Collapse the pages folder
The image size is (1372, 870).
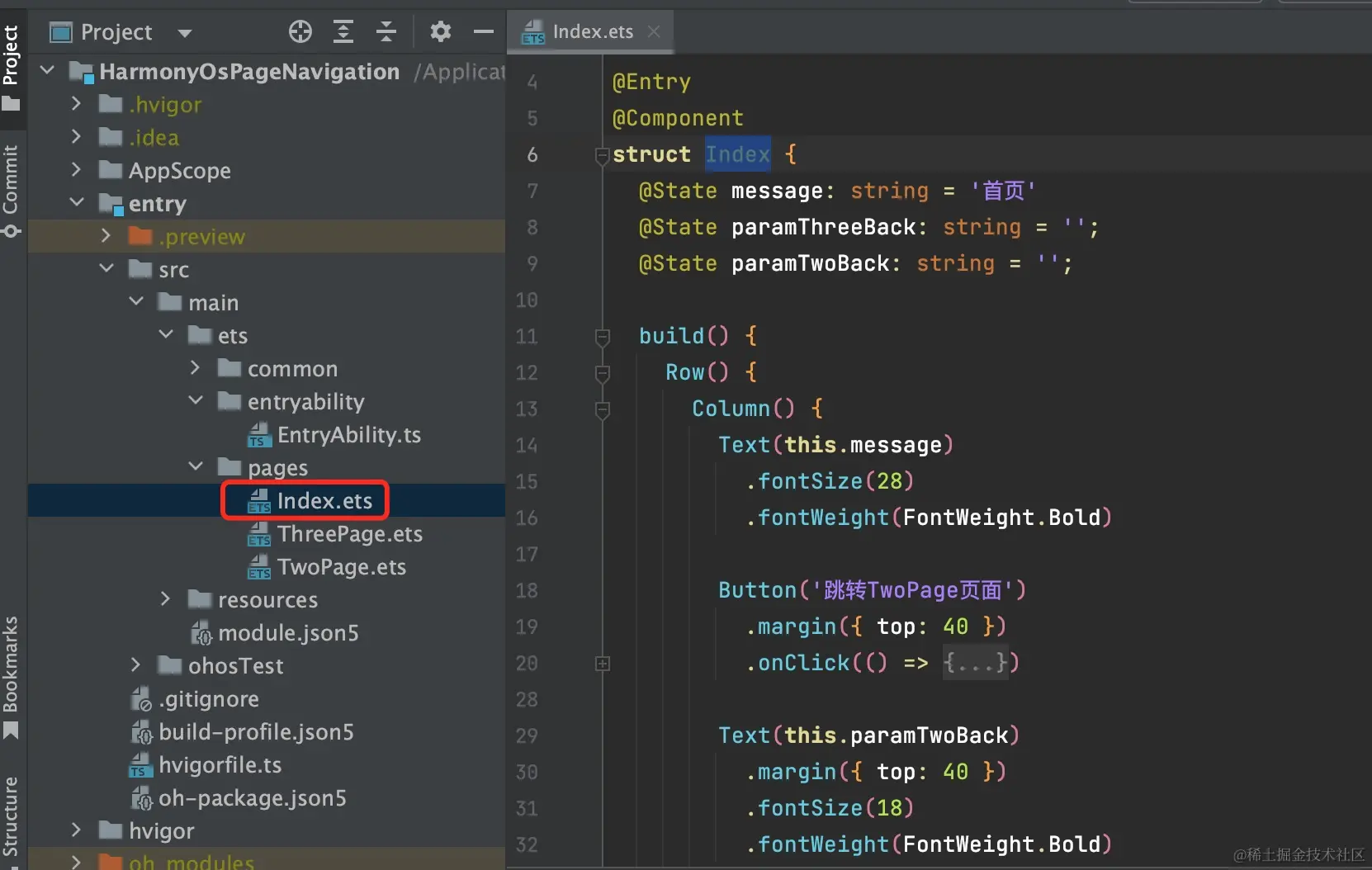[196, 467]
